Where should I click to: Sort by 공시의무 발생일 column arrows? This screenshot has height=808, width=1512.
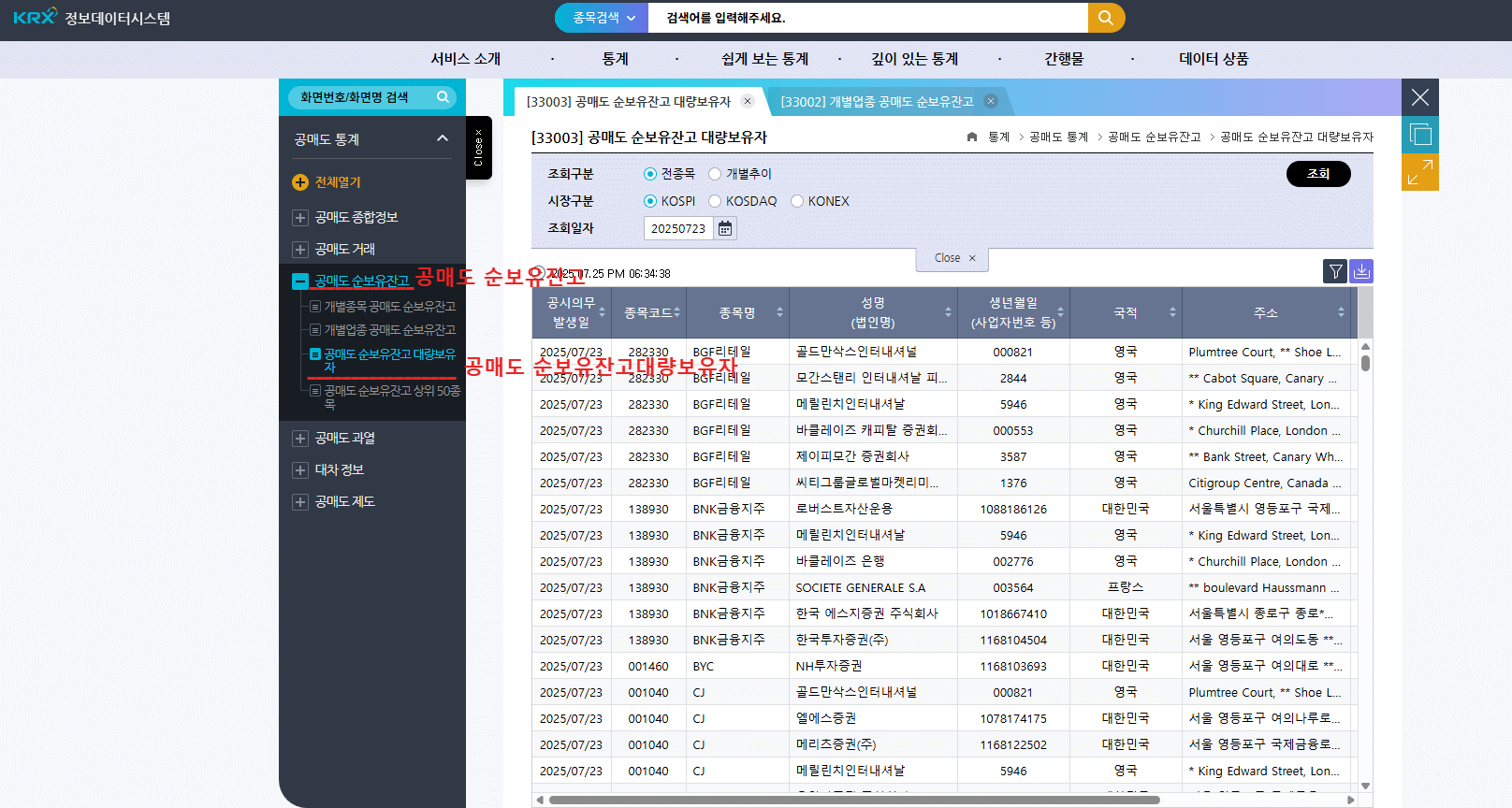click(x=603, y=312)
